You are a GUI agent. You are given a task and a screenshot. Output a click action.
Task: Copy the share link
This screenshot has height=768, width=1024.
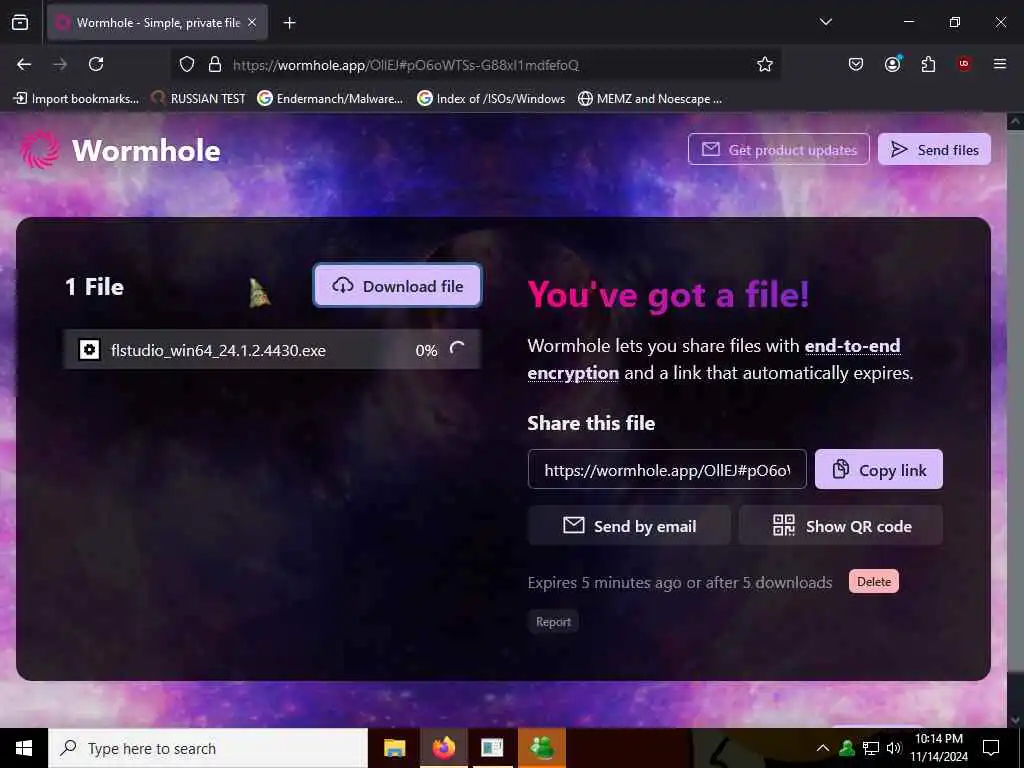(878, 470)
